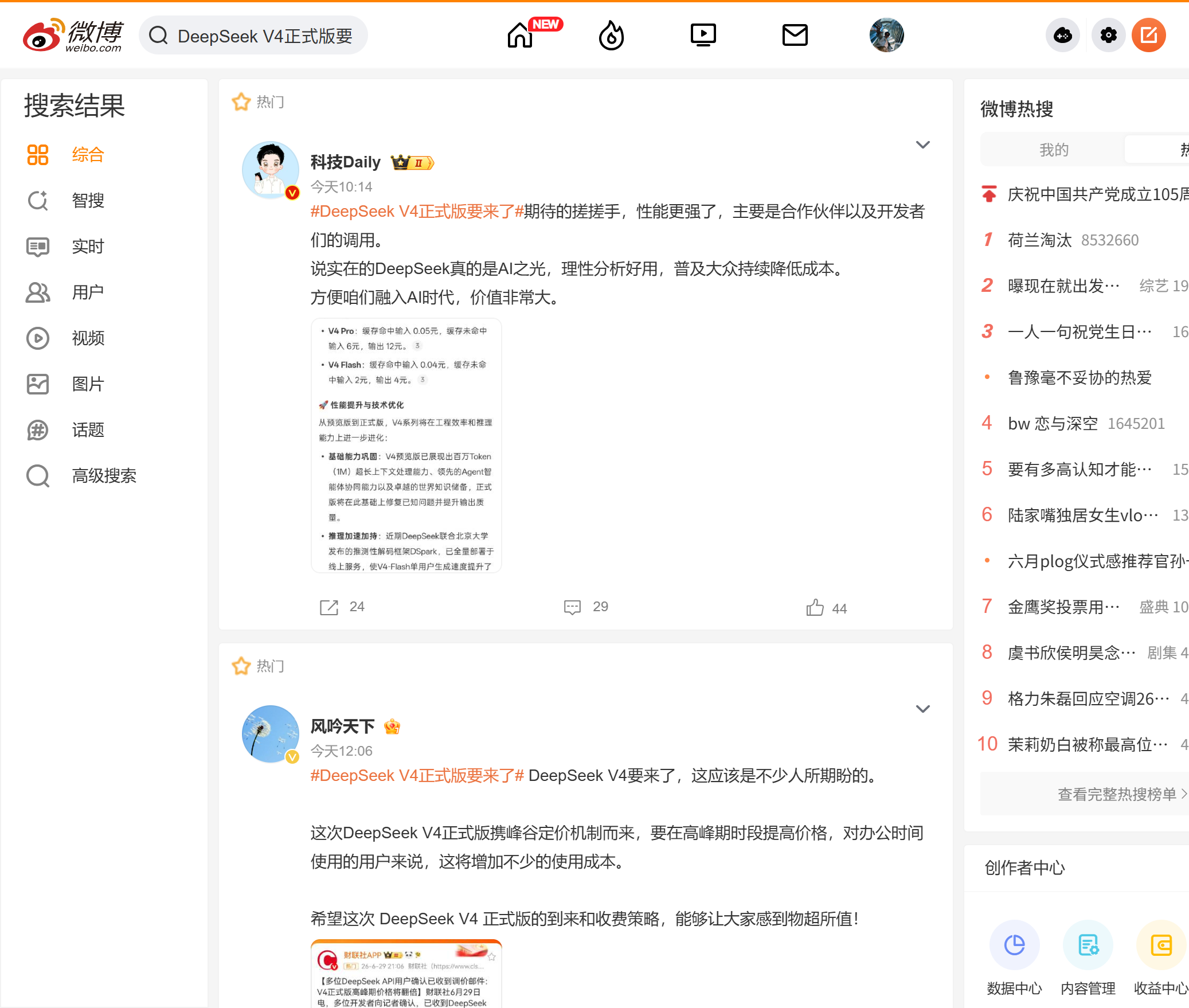1189x1008 pixels.
Task: Open hot search 虞书欣侯明昊念
Action: pyautogui.click(x=1071, y=653)
